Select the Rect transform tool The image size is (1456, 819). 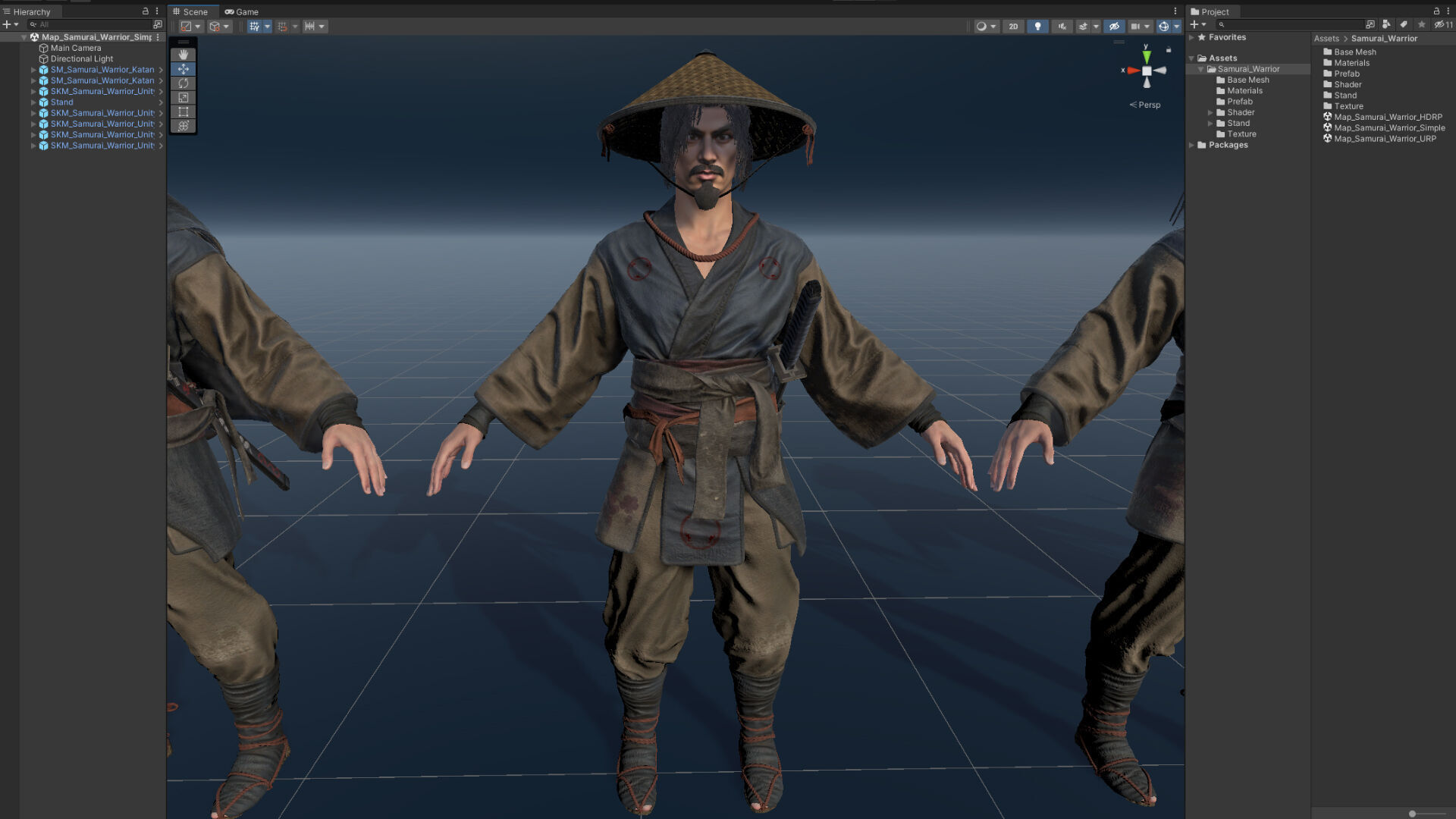click(x=183, y=111)
